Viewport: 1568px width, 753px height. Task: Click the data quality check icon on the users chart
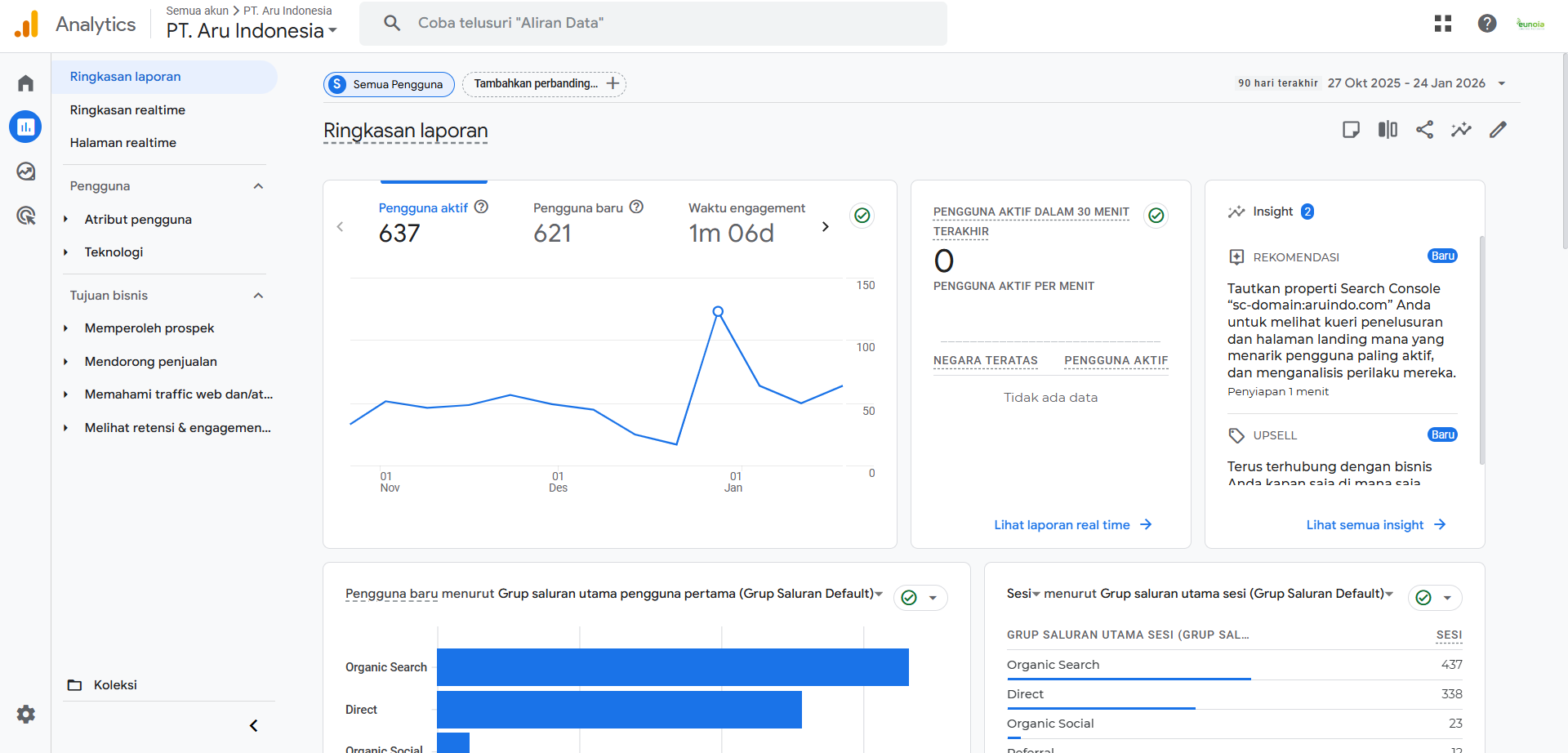(x=862, y=216)
